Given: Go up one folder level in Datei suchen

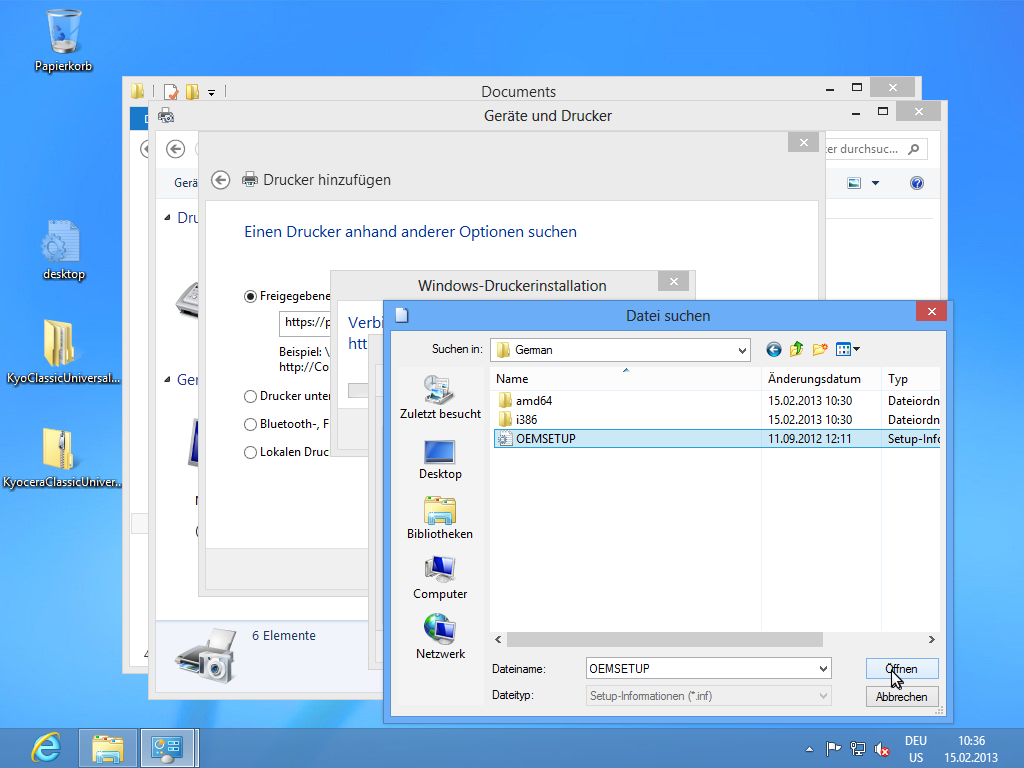Looking at the screenshot, I should [796, 349].
